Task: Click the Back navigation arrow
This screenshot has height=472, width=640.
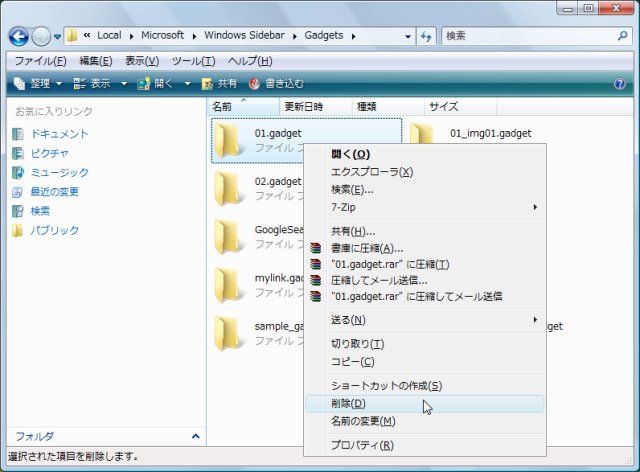Action: tap(19, 37)
